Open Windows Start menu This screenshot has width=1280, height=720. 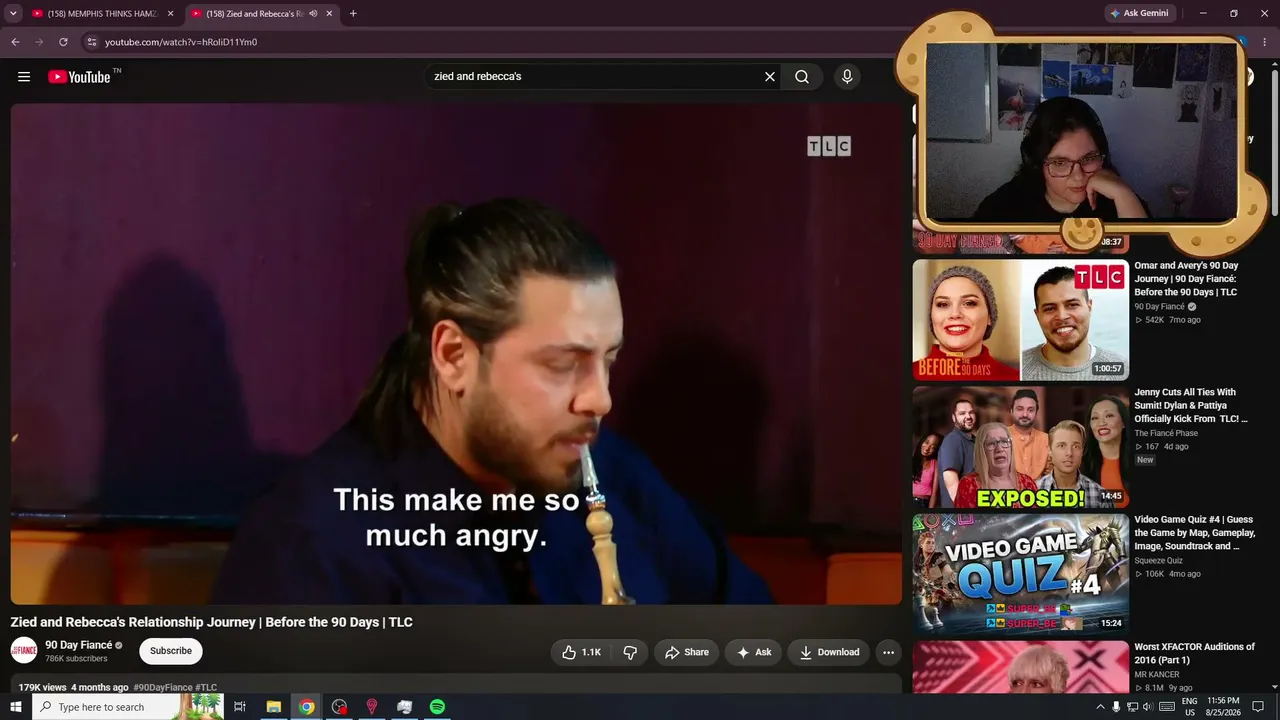pyautogui.click(x=16, y=707)
